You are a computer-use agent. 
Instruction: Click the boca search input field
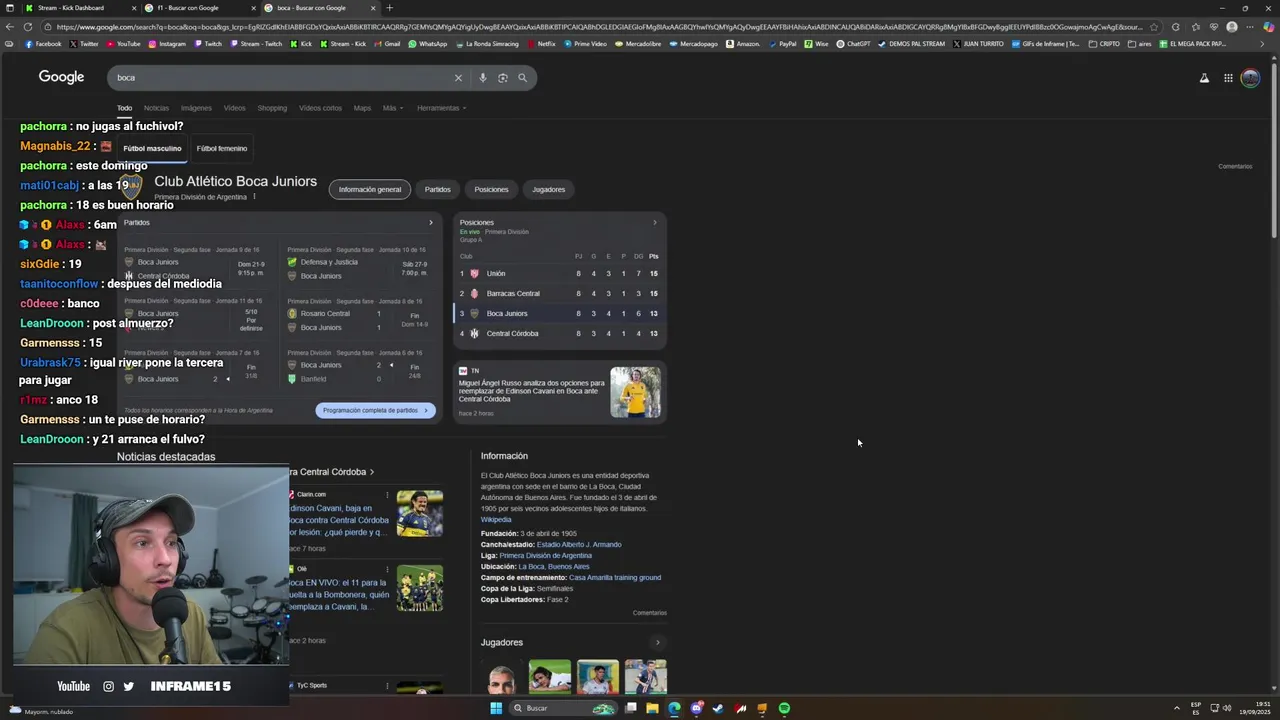[280, 78]
